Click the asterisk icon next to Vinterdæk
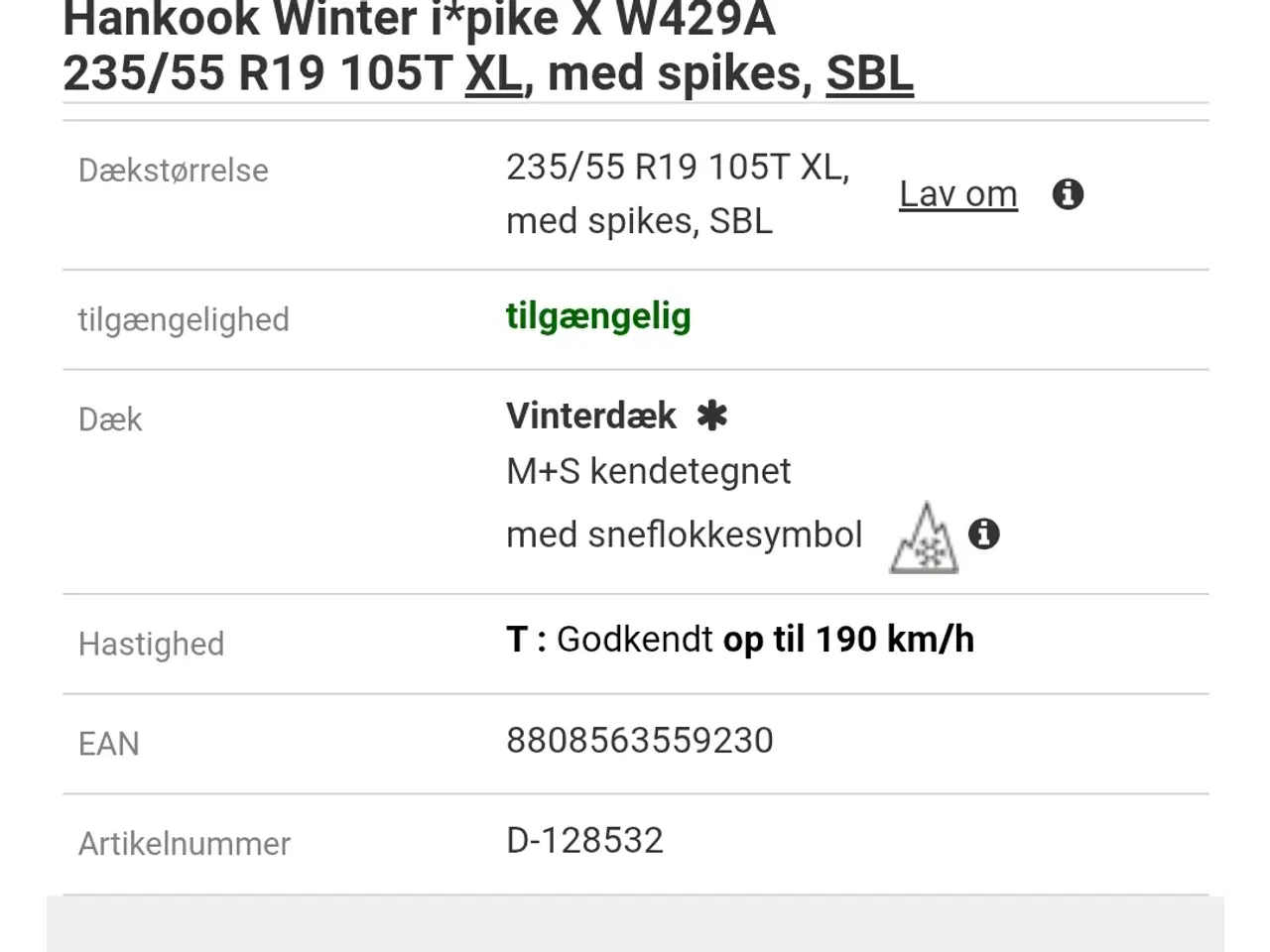This screenshot has height=952, width=1270. pyautogui.click(x=711, y=416)
